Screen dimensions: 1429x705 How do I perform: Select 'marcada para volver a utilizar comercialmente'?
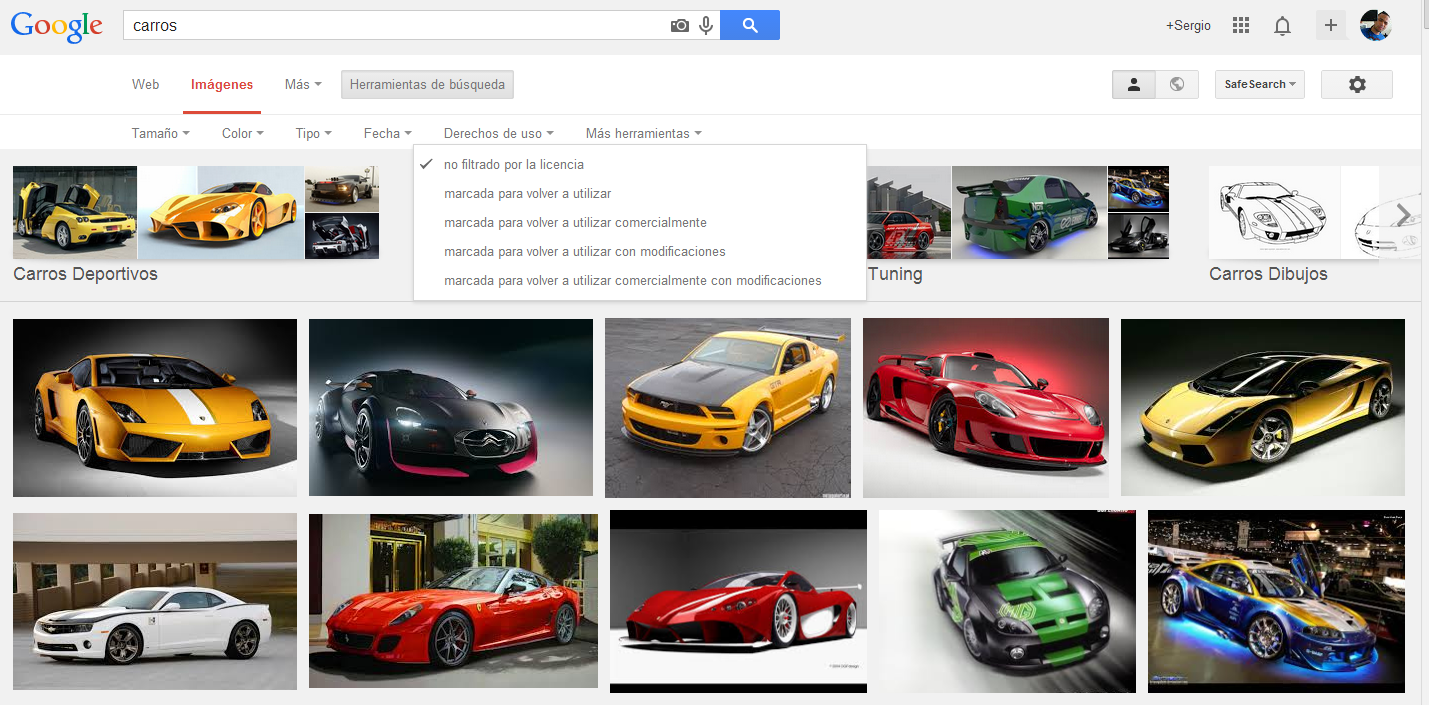tap(575, 223)
